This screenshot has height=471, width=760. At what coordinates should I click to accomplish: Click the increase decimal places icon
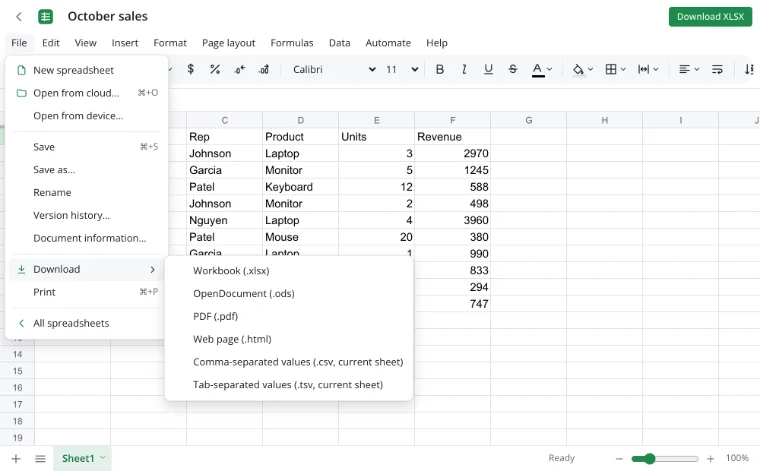click(264, 69)
